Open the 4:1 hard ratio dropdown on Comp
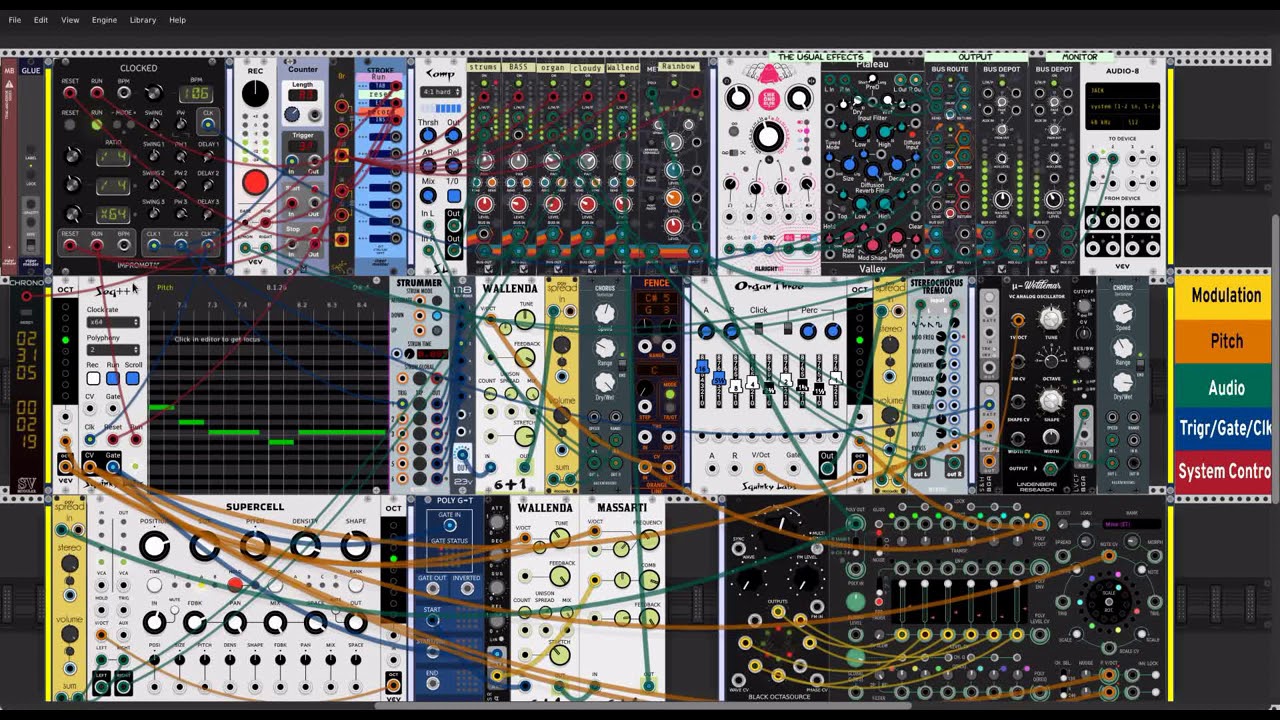Viewport: 1280px width, 720px height. pos(440,92)
